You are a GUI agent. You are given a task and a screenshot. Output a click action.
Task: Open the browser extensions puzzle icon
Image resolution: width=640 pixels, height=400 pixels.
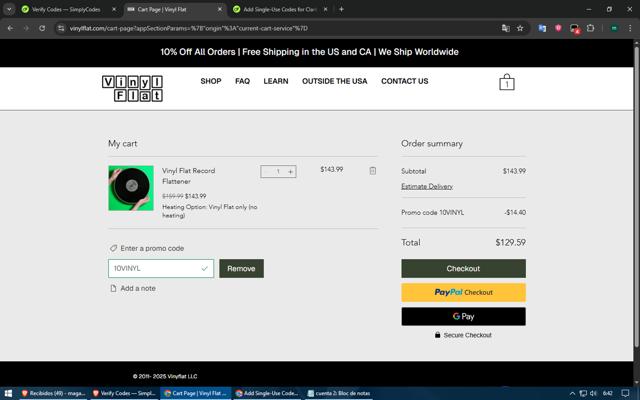(590, 28)
